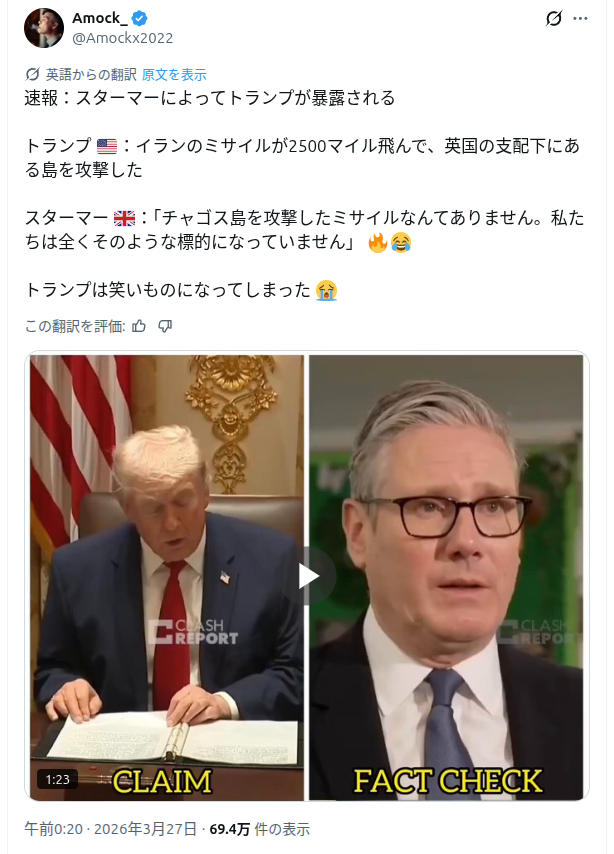
Task: Click the CLAIM side of the video
Action: coord(167,577)
